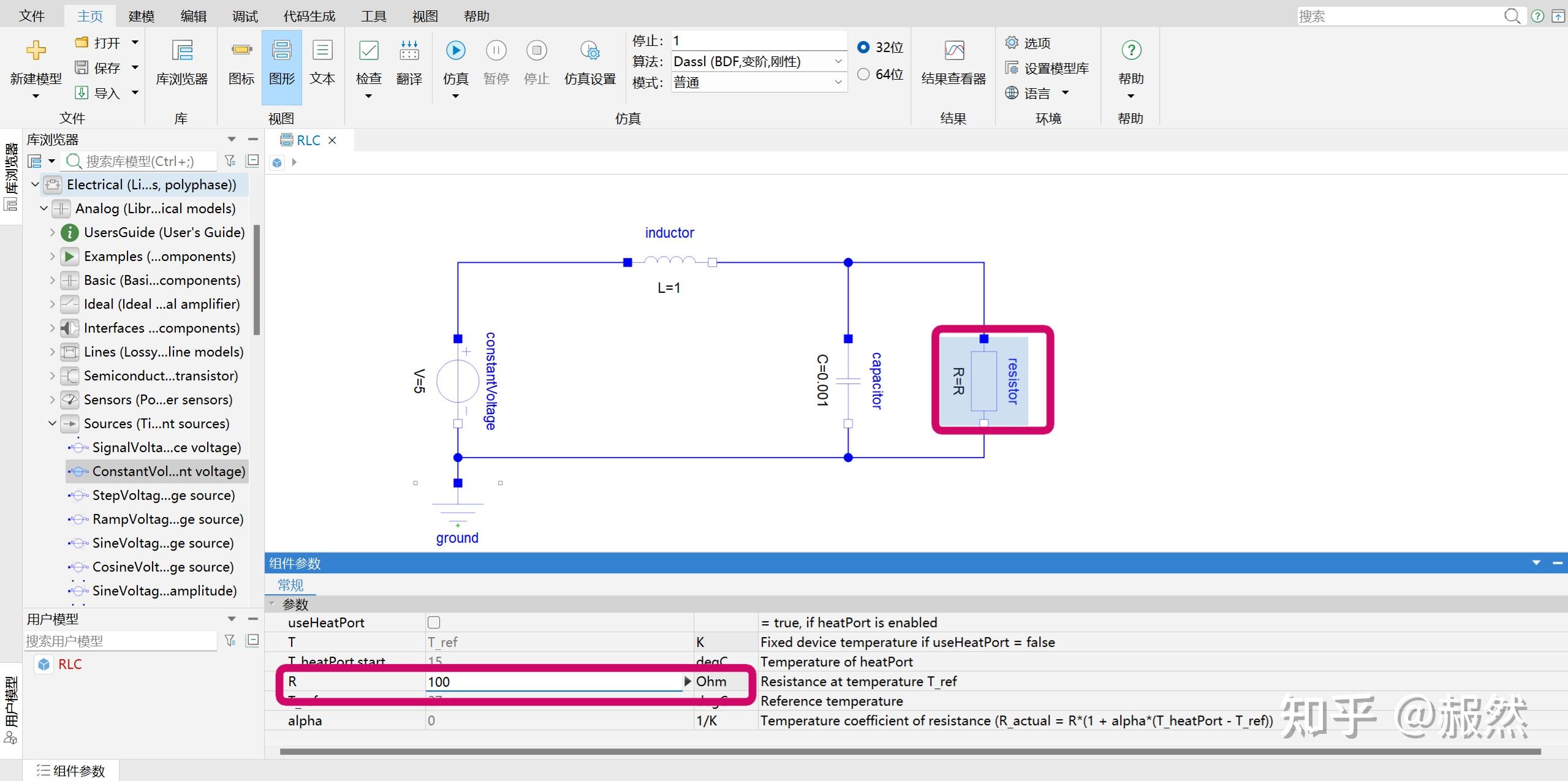Click the library browser vertical scrollbar
The image size is (1568, 781).
click(257, 280)
